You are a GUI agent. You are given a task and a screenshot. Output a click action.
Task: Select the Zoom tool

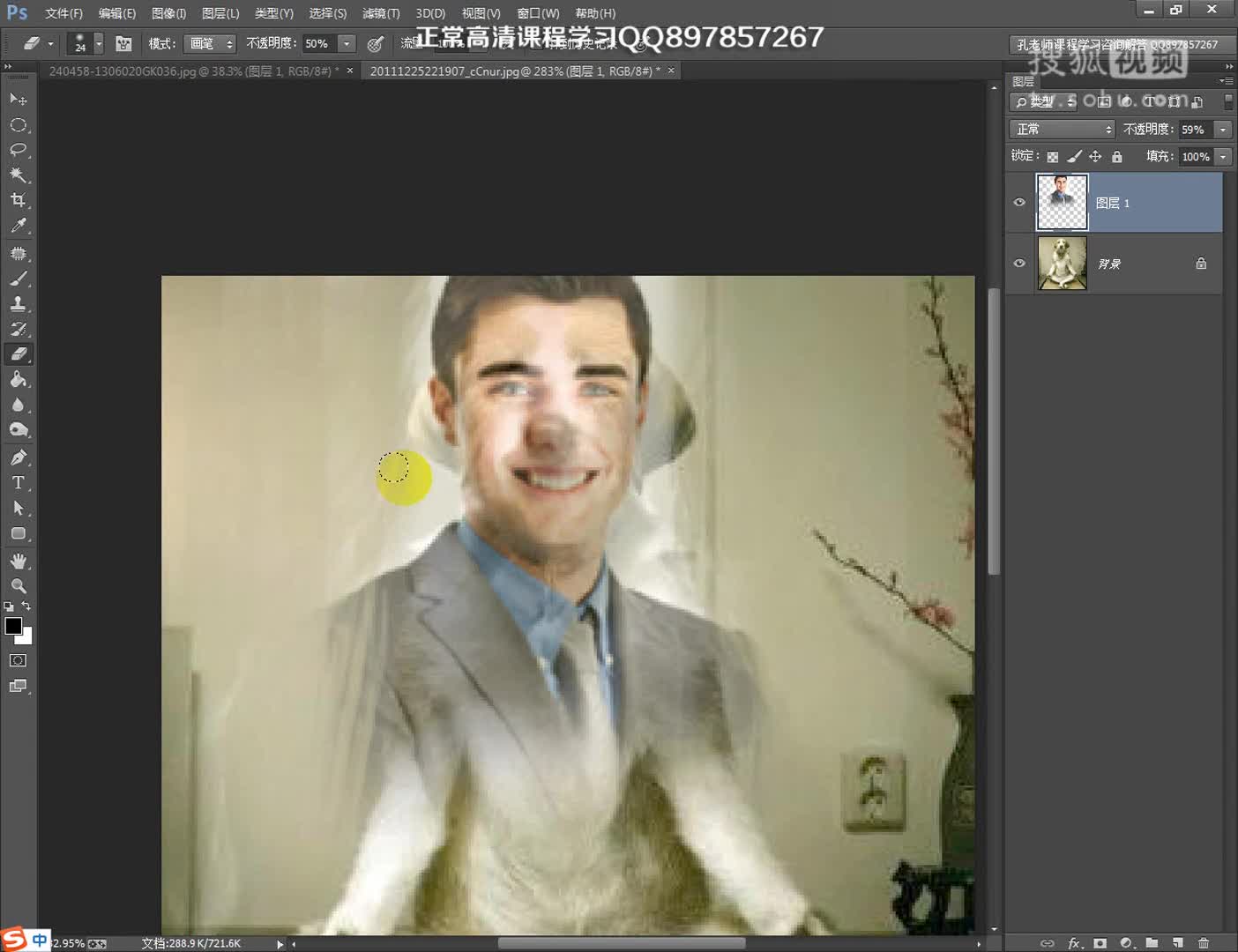point(18,586)
